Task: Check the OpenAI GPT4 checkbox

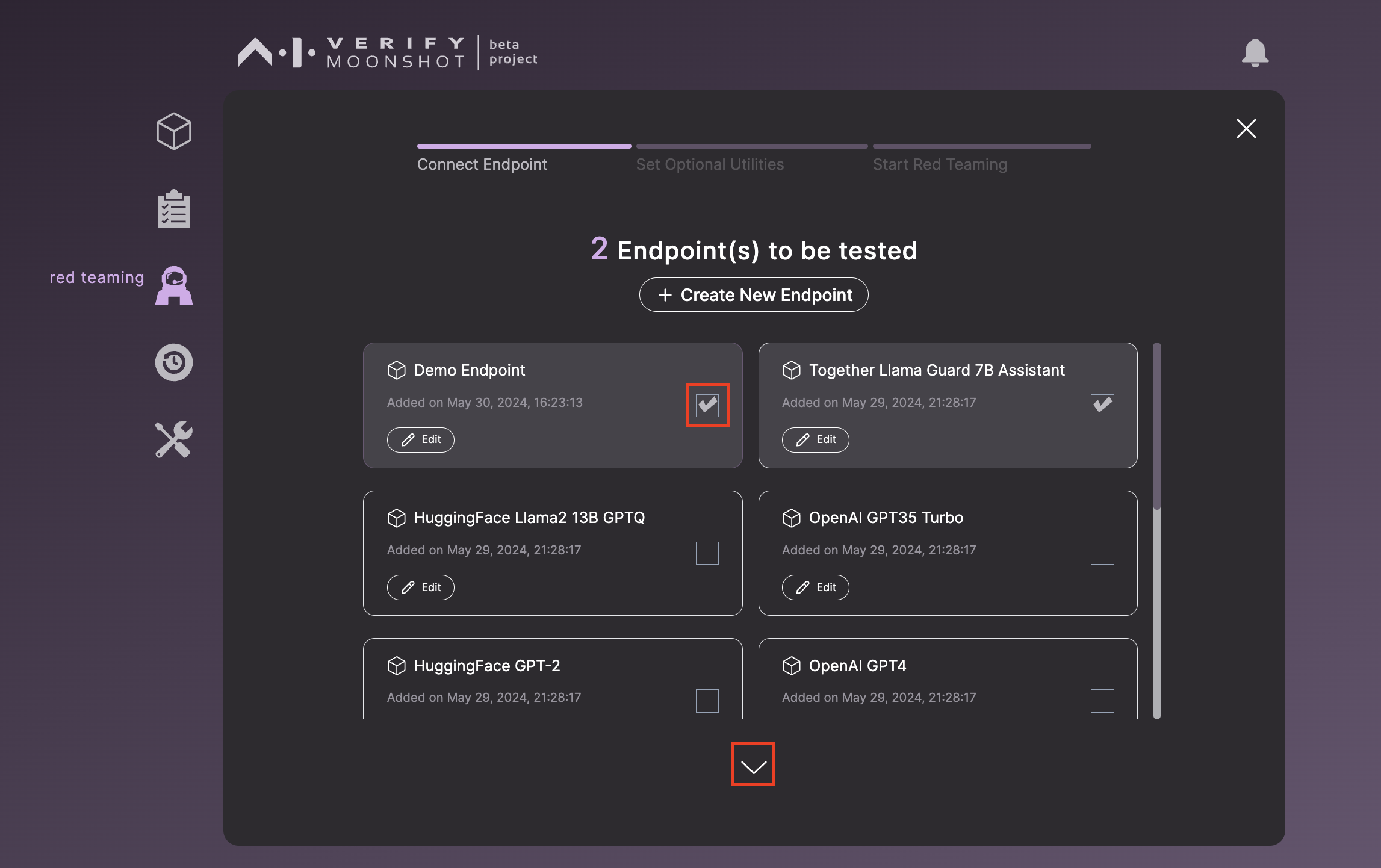Action: click(1102, 701)
